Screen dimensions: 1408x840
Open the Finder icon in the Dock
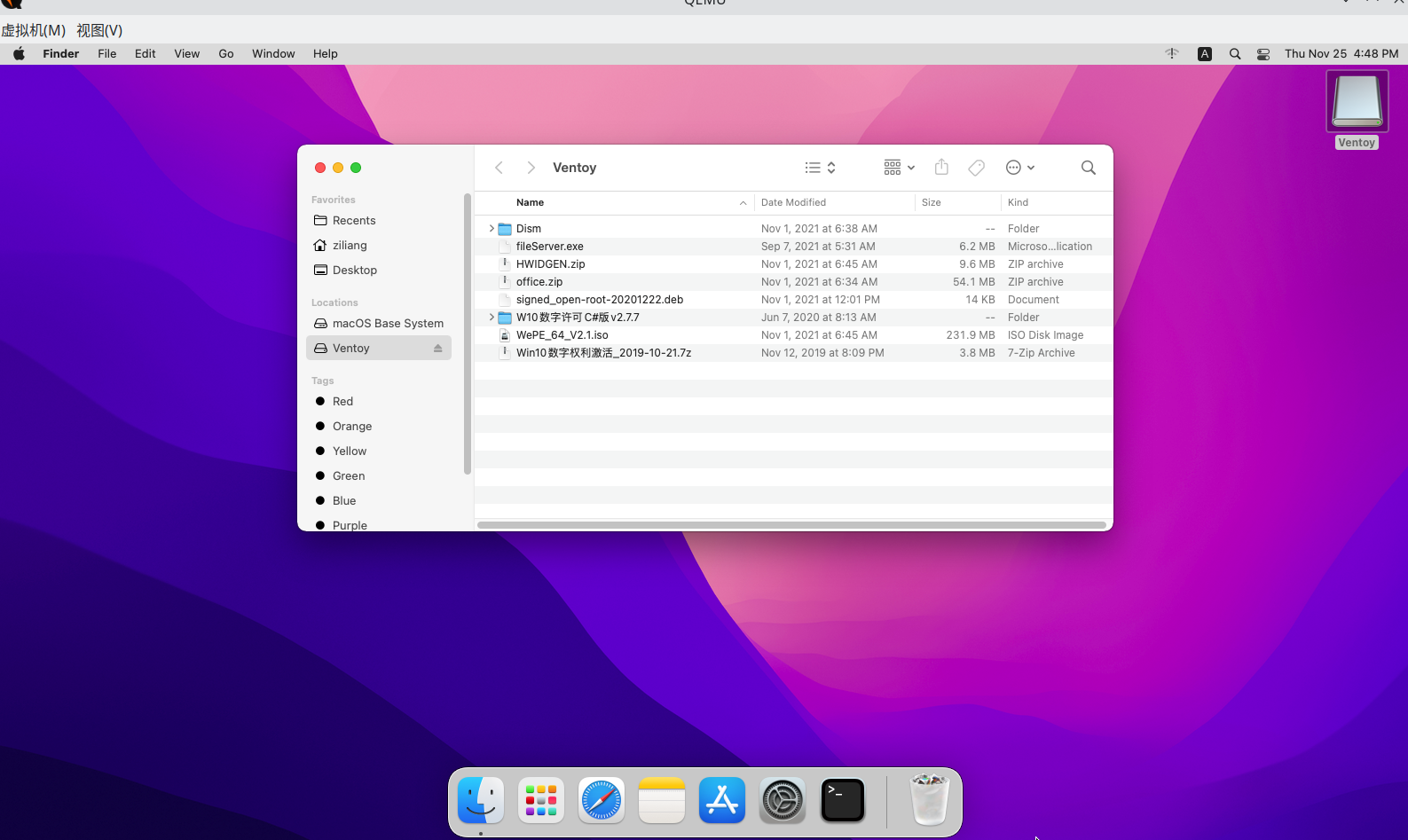[x=481, y=800]
